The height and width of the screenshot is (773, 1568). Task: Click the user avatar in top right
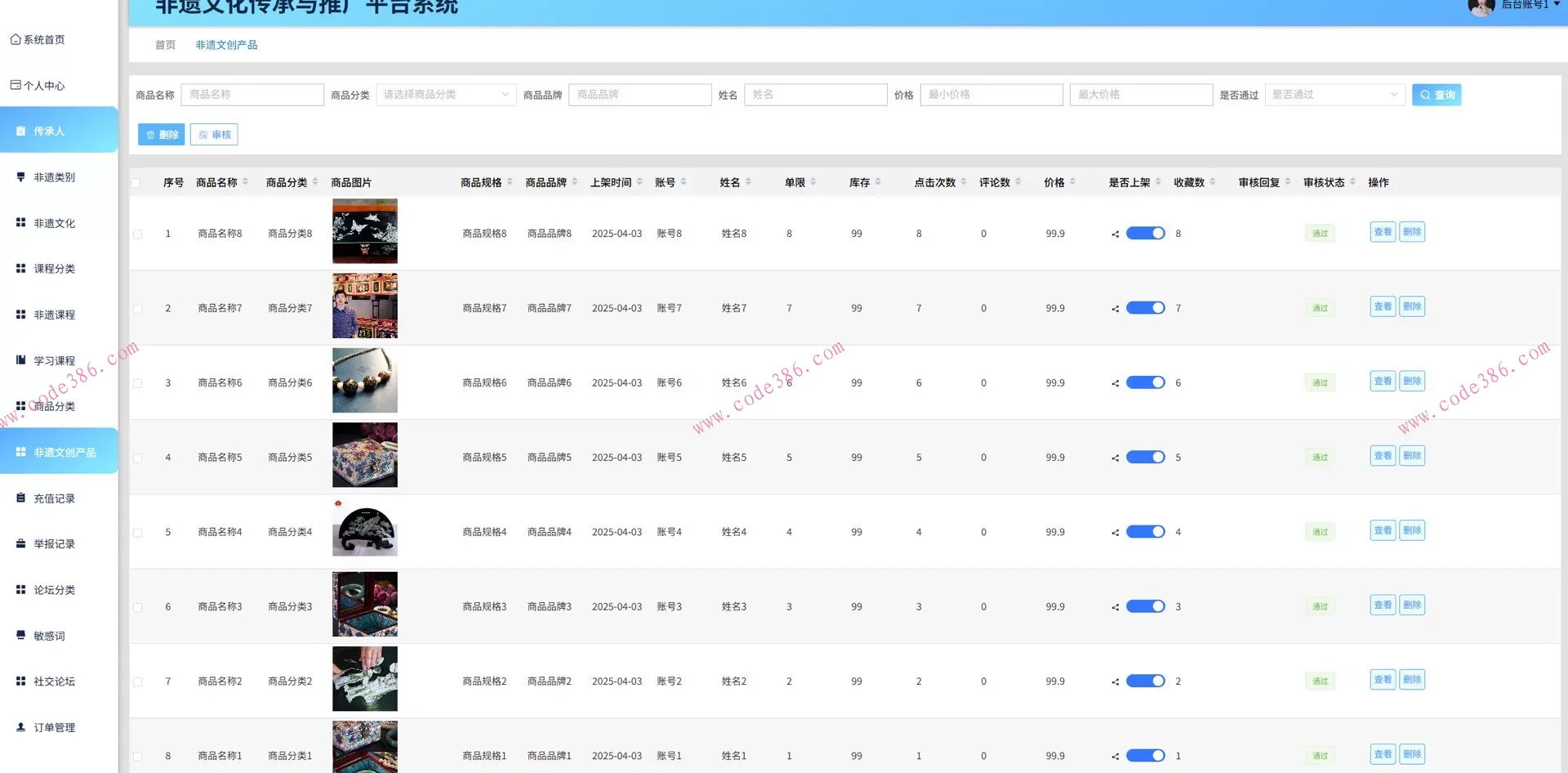pyautogui.click(x=1481, y=7)
